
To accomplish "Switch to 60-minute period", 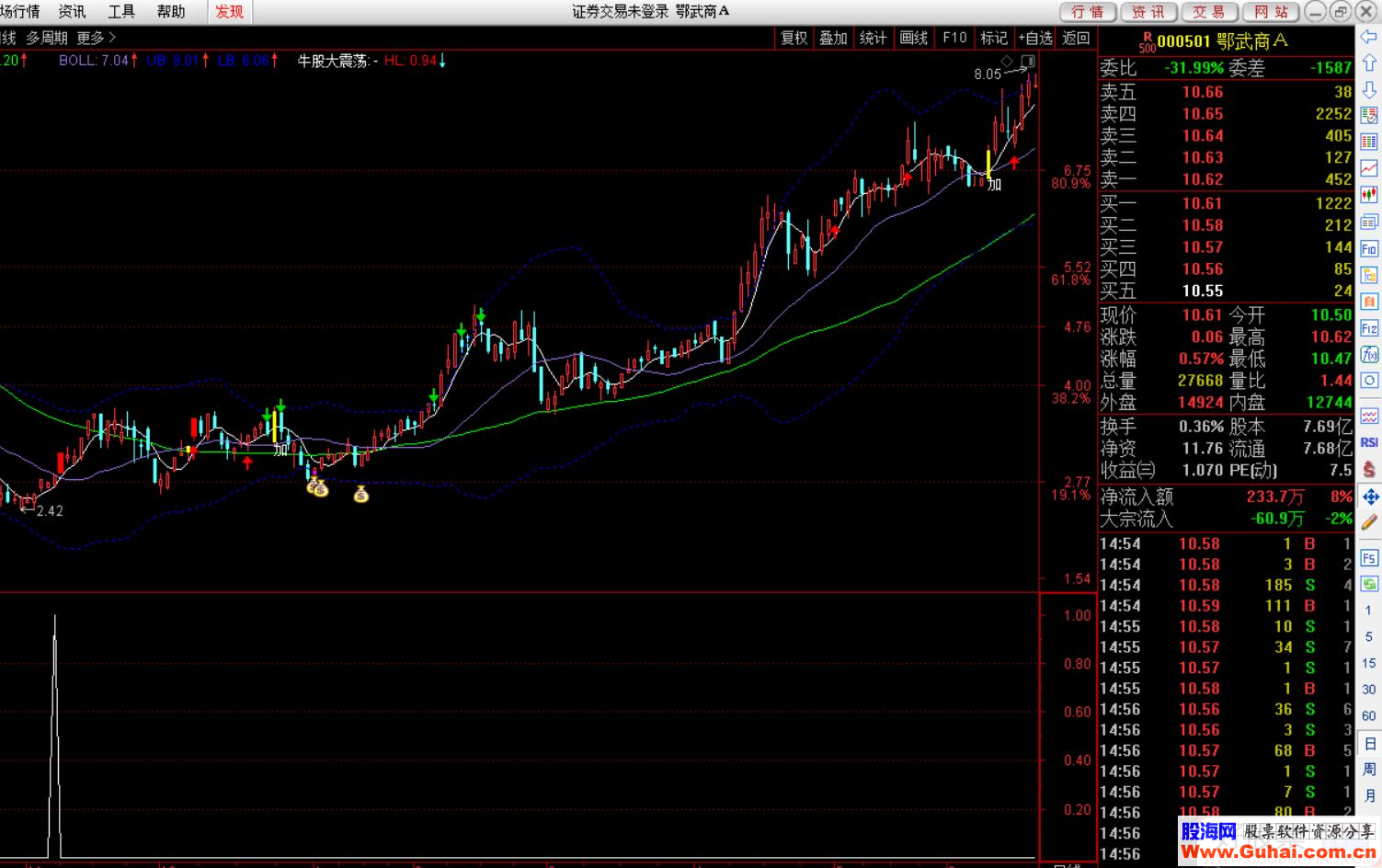I will [x=1368, y=716].
